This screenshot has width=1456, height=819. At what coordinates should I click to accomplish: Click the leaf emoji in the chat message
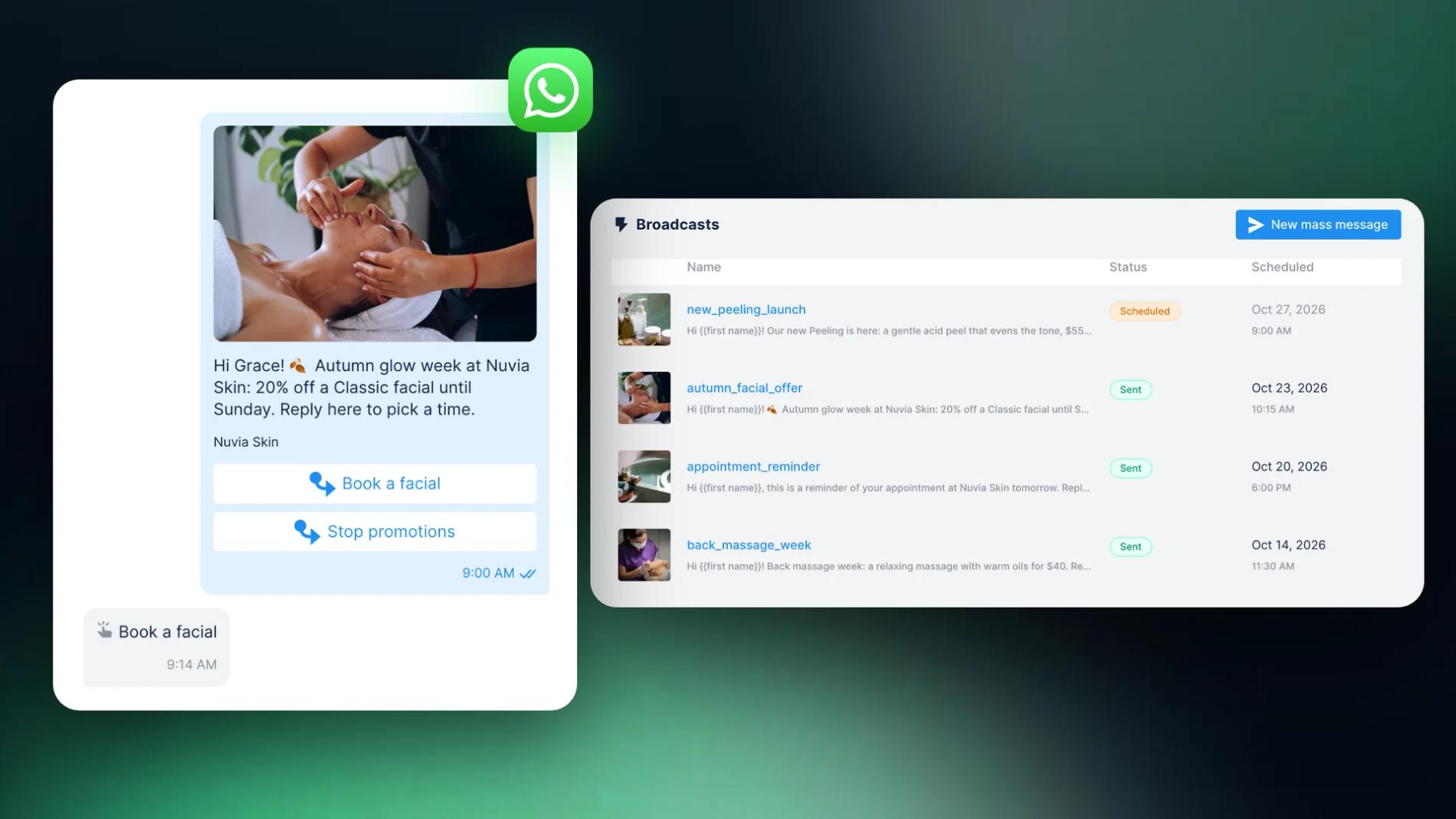point(297,366)
